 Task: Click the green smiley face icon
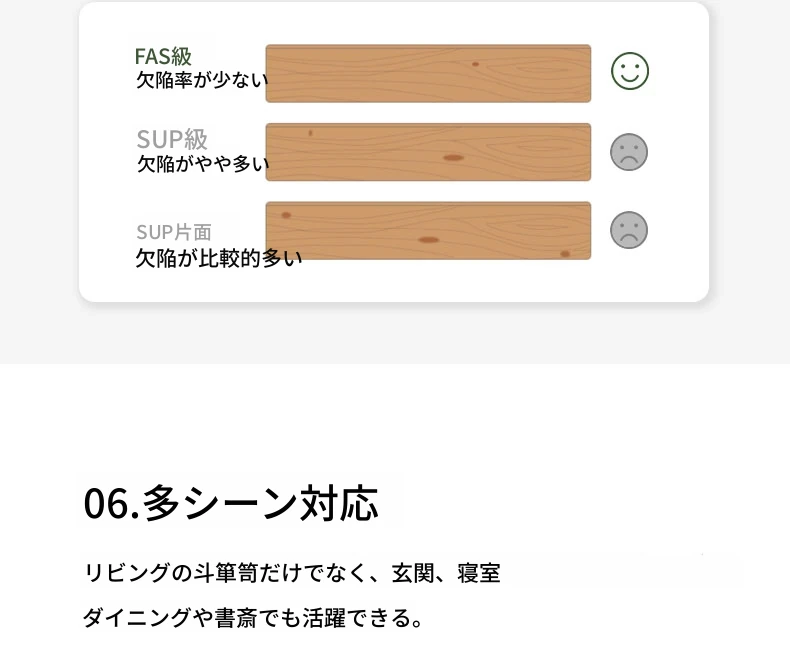pyautogui.click(x=630, y=71)
